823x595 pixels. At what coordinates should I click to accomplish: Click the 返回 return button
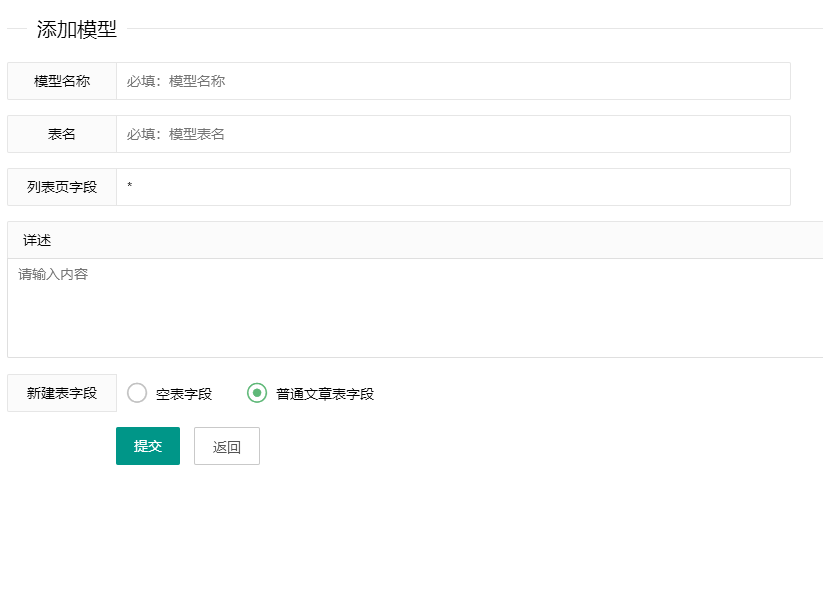point(226,446)
